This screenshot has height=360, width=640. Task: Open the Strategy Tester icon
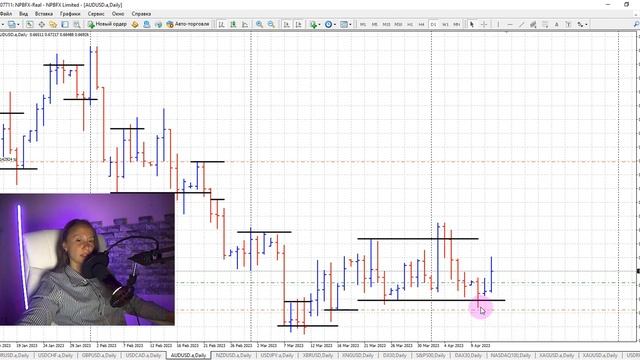pos(77,24)
